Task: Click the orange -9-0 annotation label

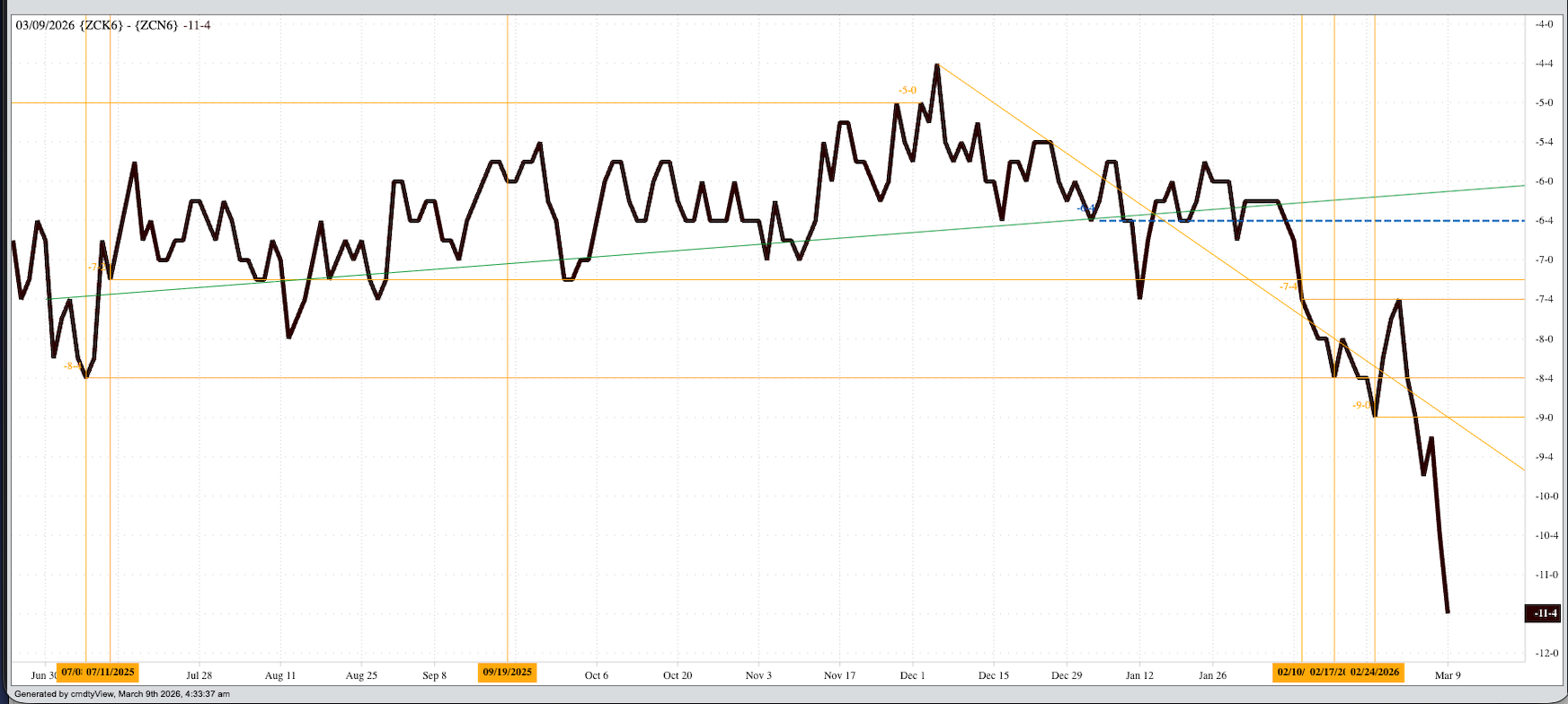Action: 1361,406
